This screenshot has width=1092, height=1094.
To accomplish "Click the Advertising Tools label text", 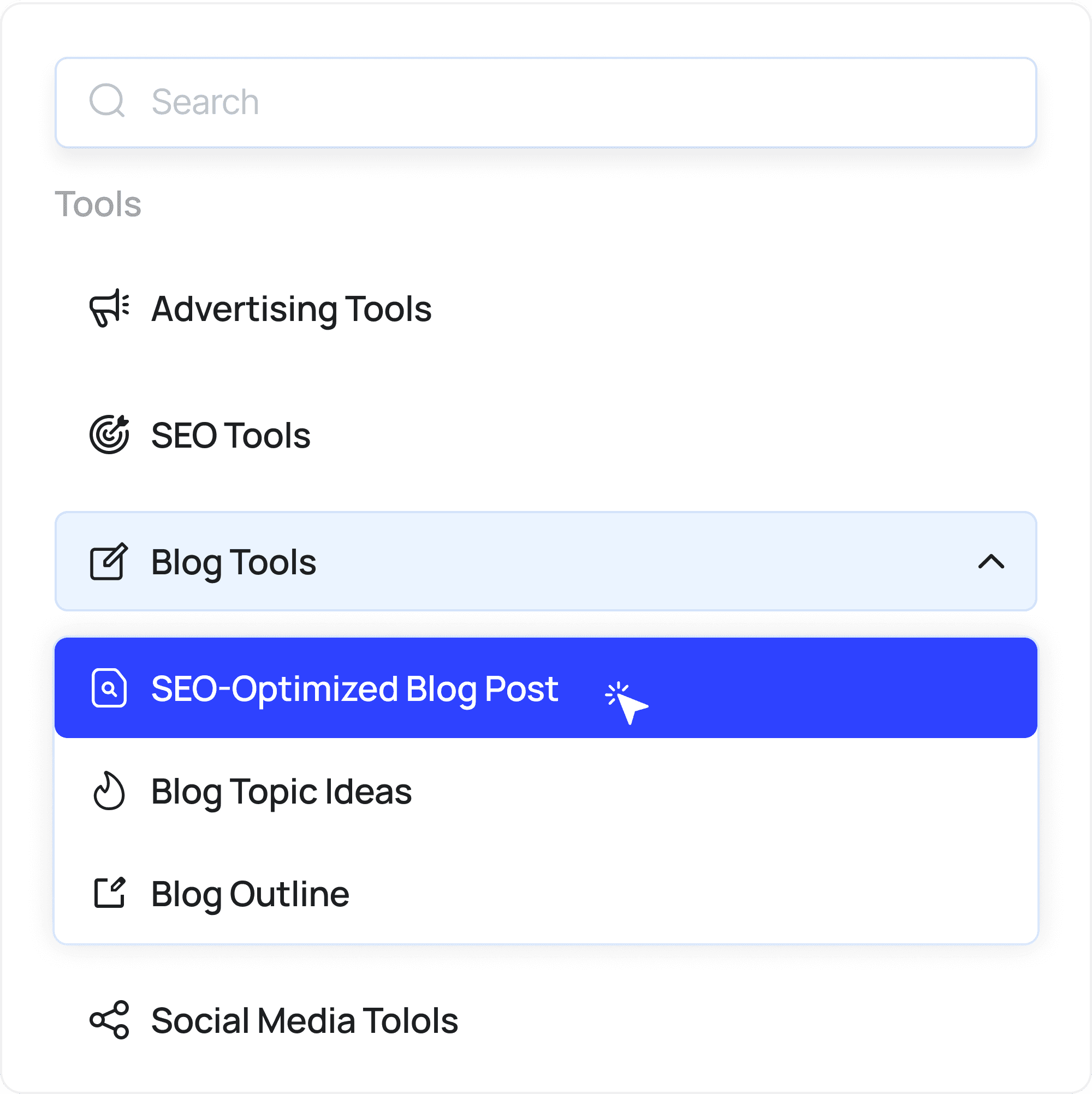I will pos(291,309).
